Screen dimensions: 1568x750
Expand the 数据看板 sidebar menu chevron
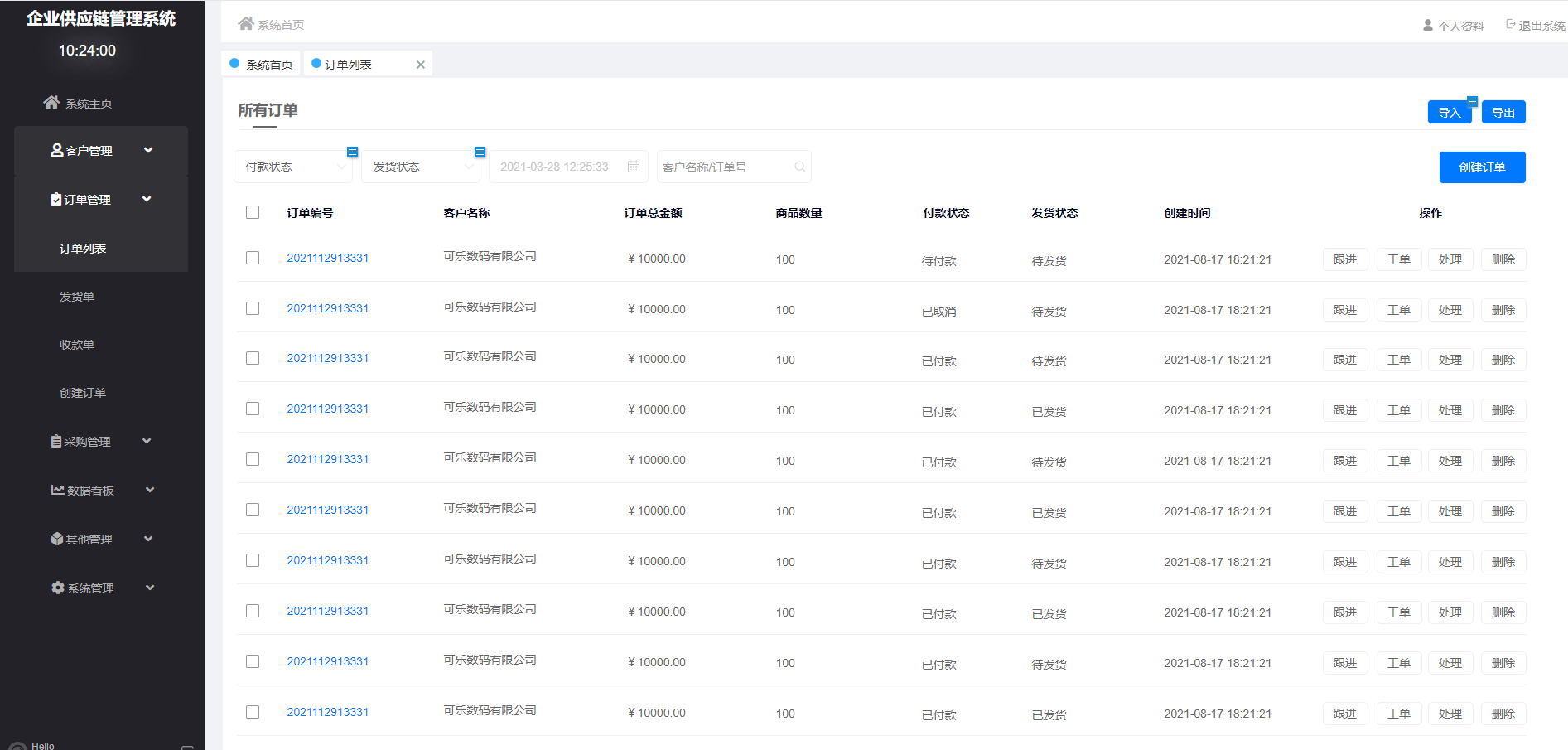(150, 490)
